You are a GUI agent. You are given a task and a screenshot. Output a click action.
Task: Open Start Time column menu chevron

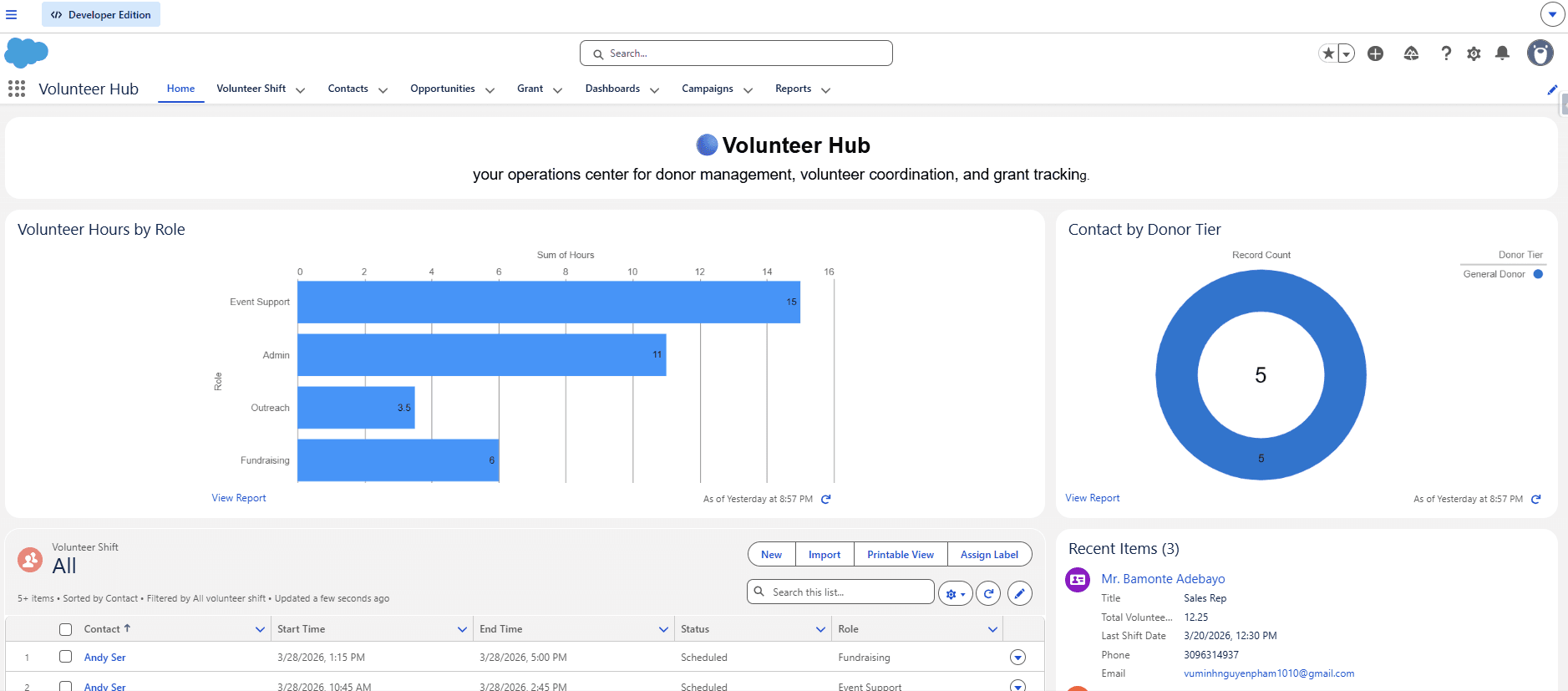coord(462,629)
